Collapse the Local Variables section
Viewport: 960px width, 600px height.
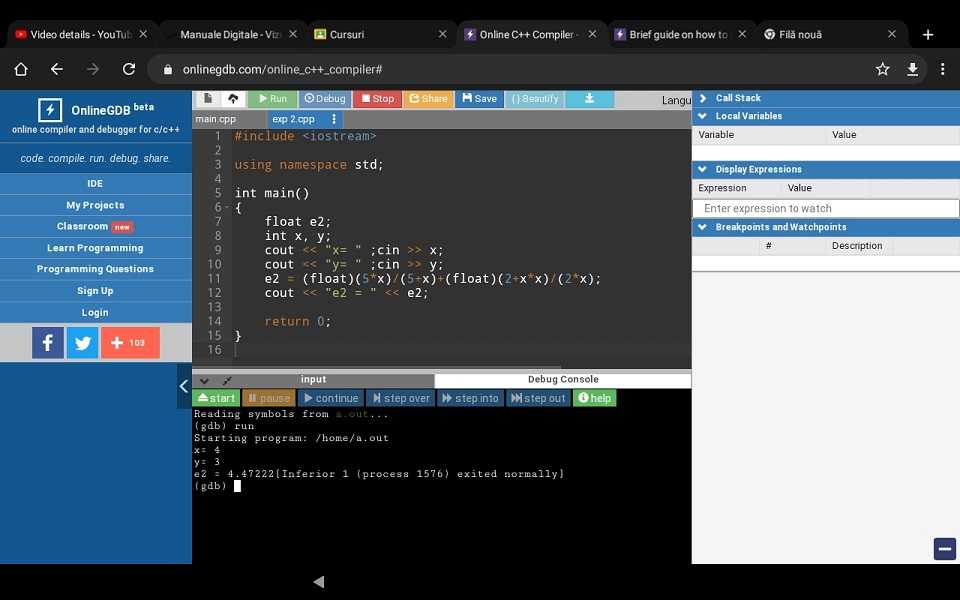coord(703,116)
